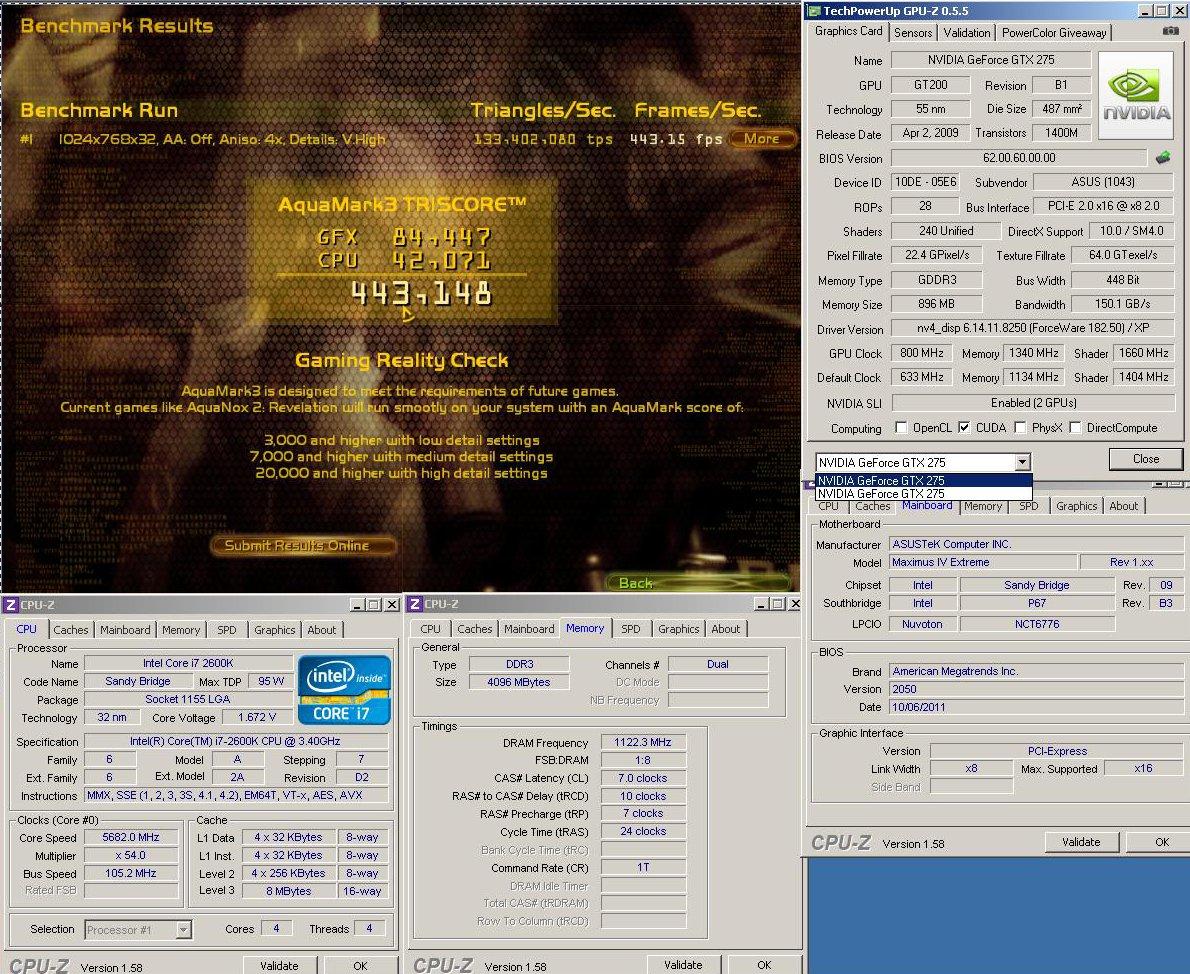Select the Graphics Card tab in GPU-Z

(x=848, y=31)
